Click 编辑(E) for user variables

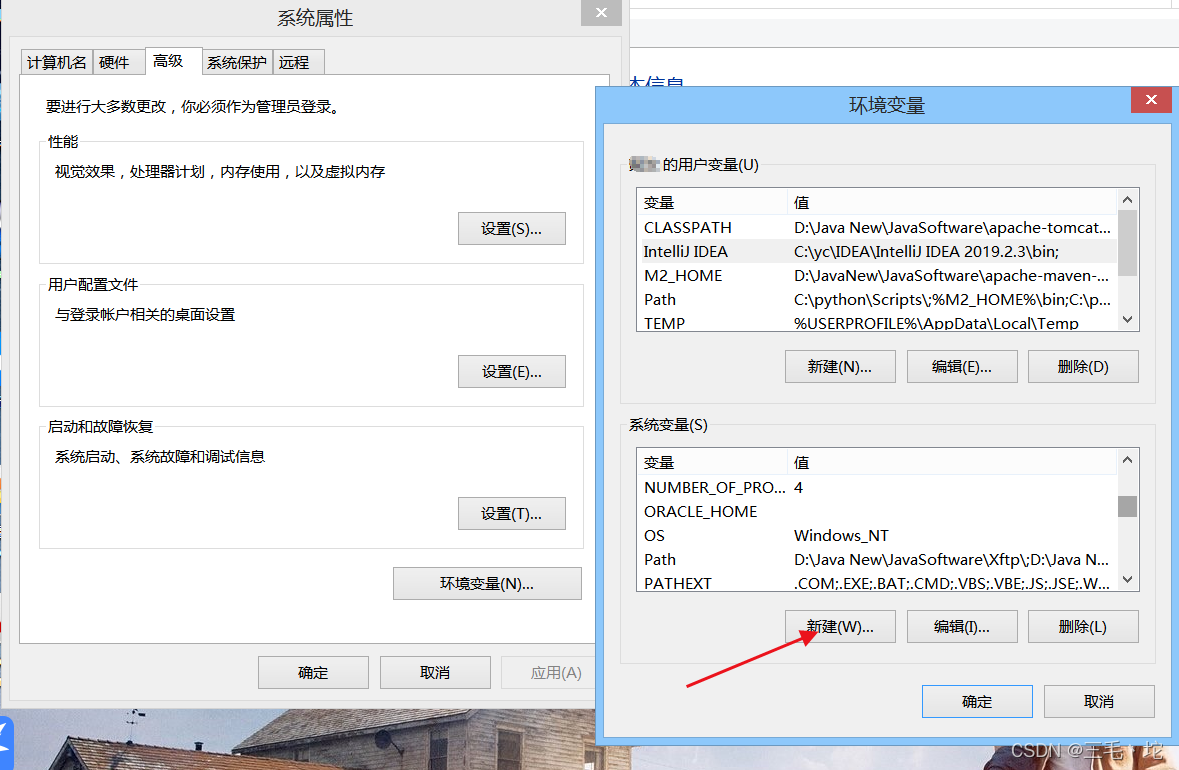pyautogui.click(x=961, y=366)
